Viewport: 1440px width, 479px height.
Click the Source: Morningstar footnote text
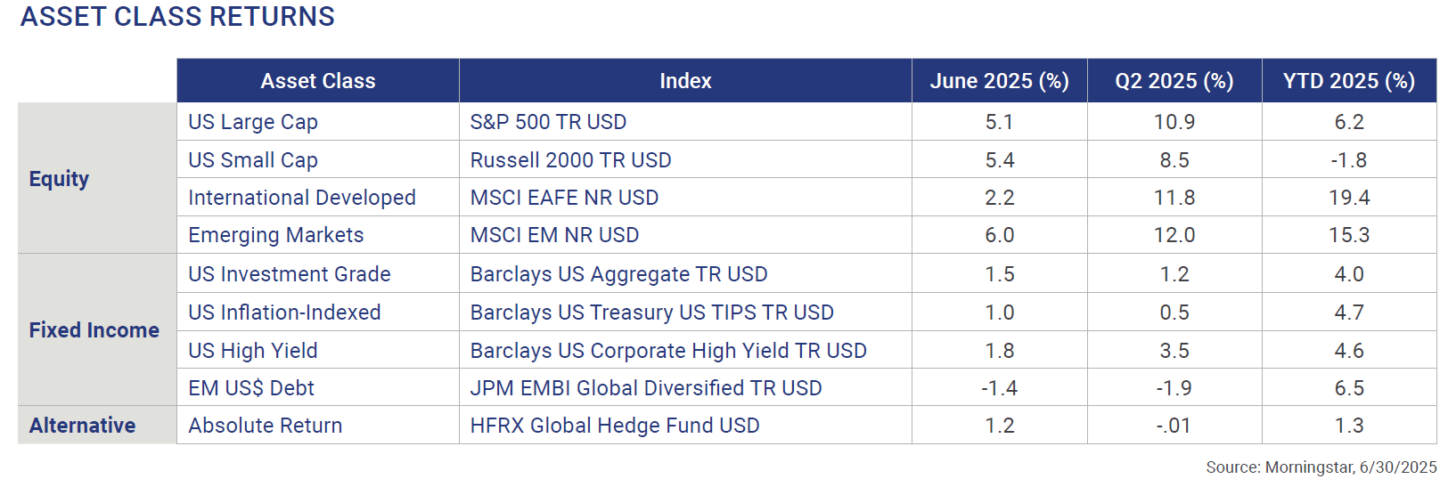pyautogui.click(x=1320, y=466)
